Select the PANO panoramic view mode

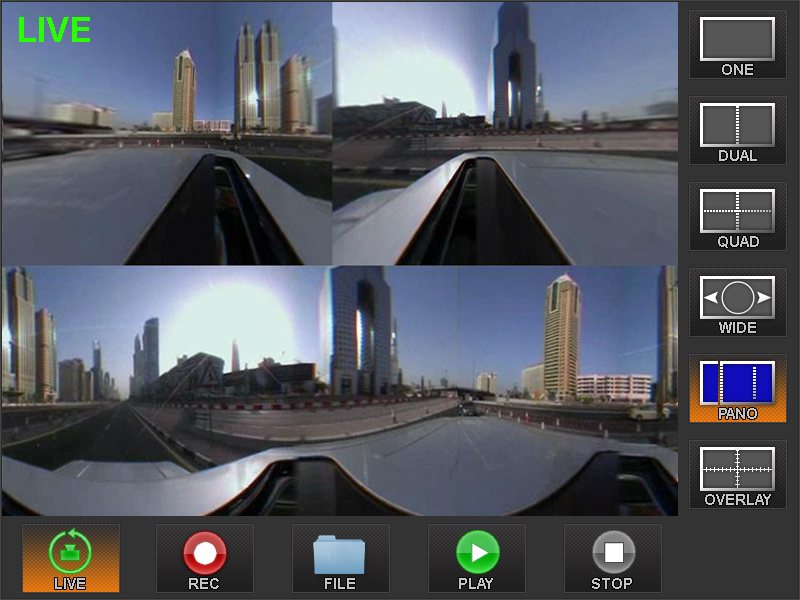(737, 389)
